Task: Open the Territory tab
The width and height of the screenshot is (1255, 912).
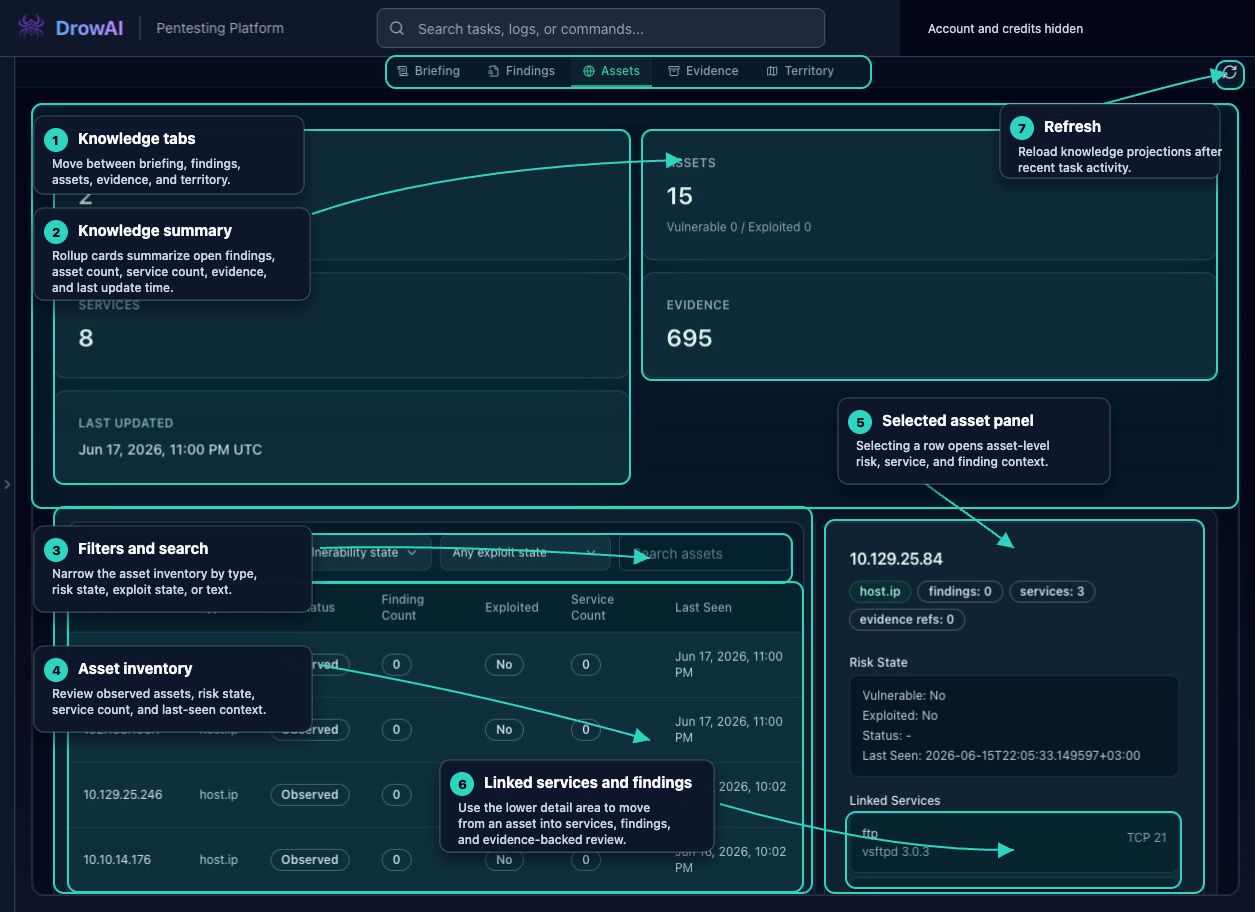Action: [800, 71]
